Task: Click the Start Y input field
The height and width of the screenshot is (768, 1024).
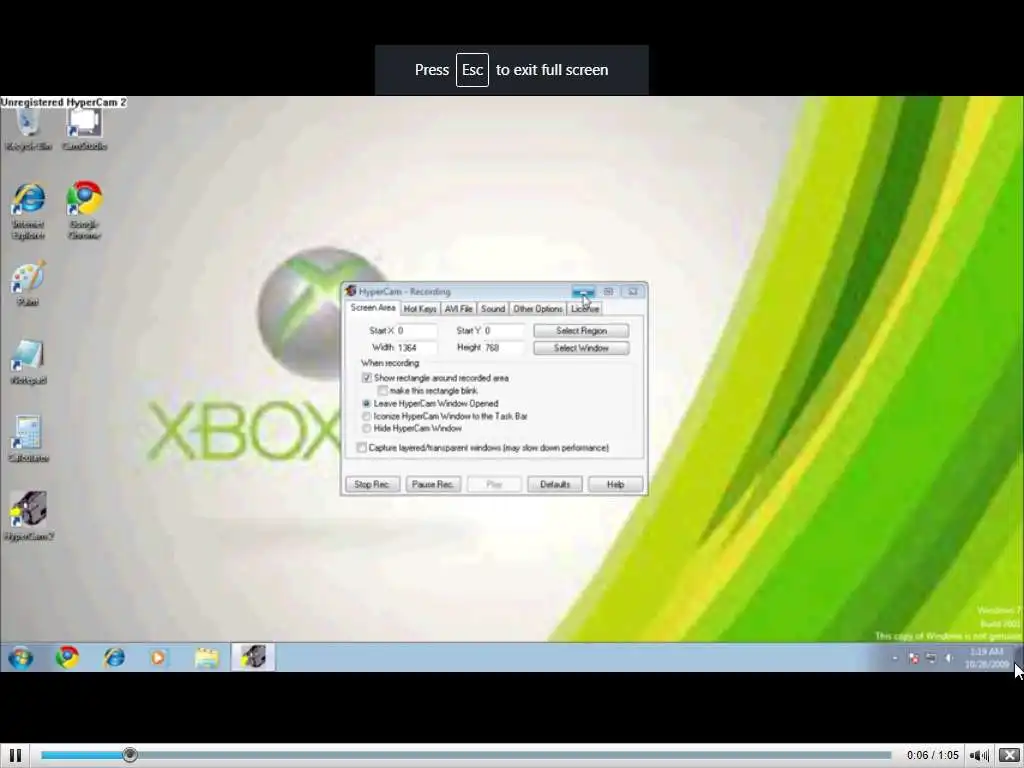Action: (503, 330)
